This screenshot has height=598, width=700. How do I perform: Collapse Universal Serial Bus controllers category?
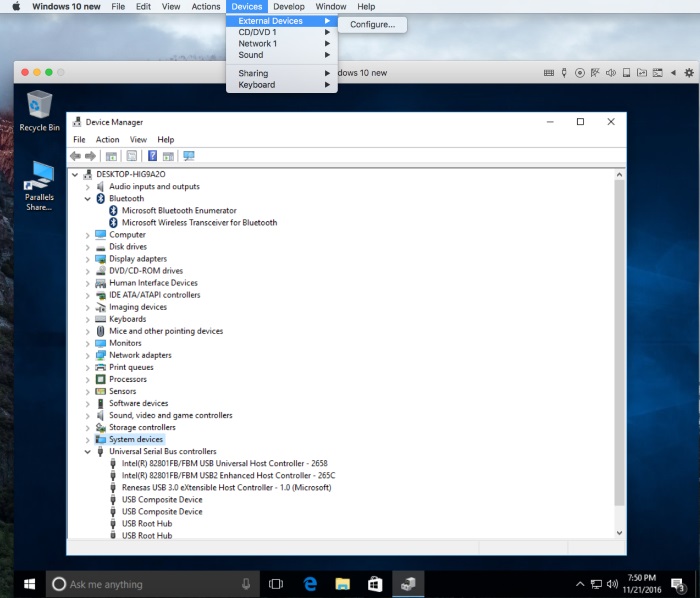point(88,452)
